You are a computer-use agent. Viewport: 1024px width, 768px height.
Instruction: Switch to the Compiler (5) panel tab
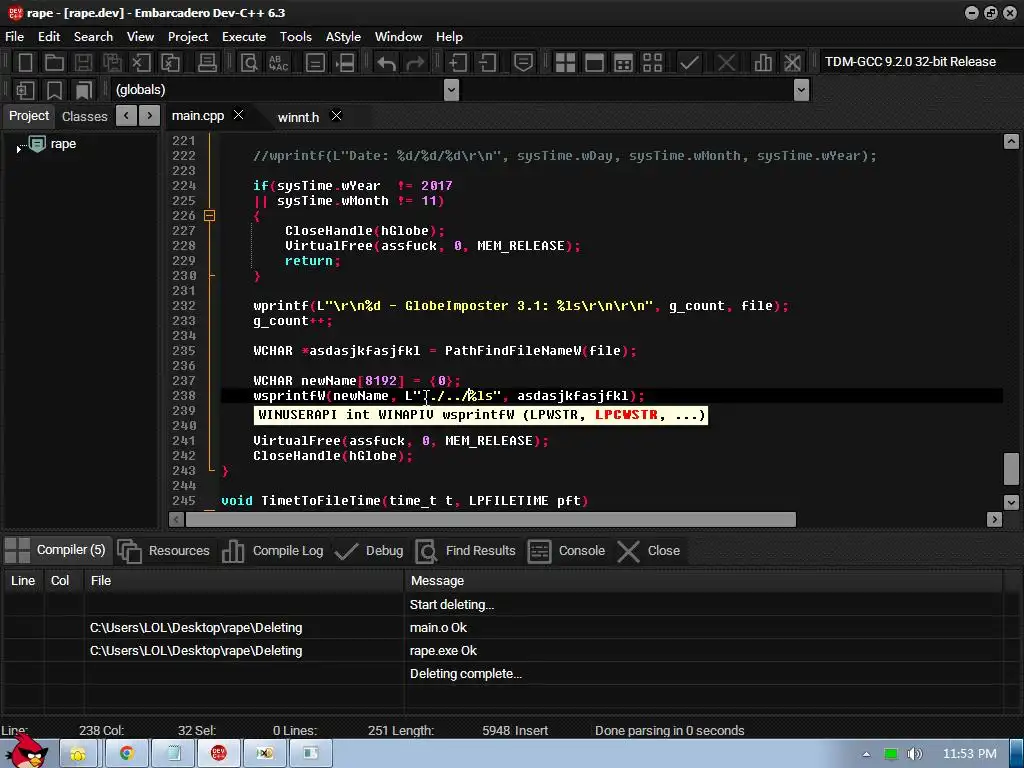coord(56,550)
